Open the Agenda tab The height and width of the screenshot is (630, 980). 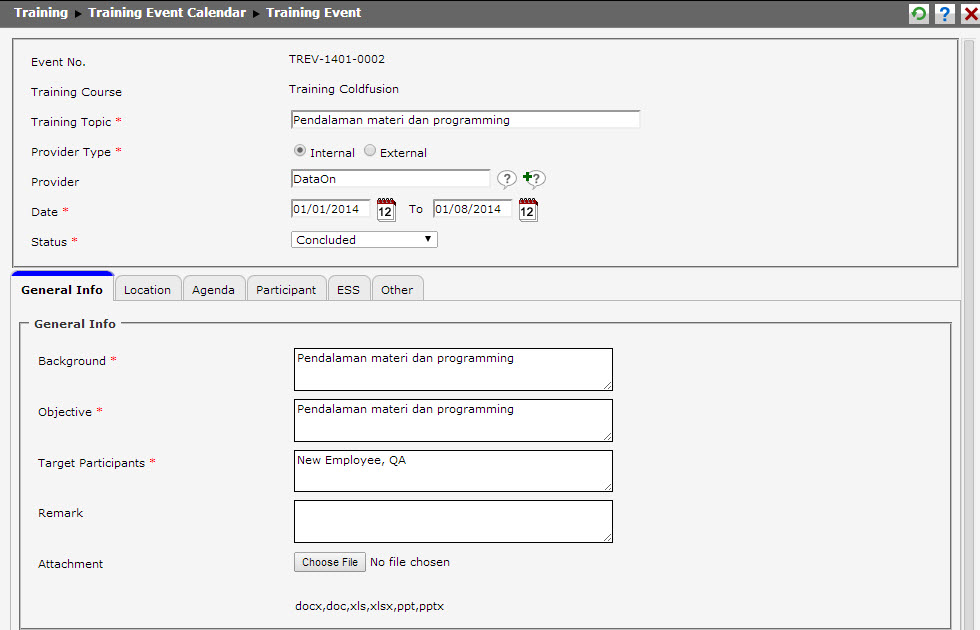(x=214, y=289)
